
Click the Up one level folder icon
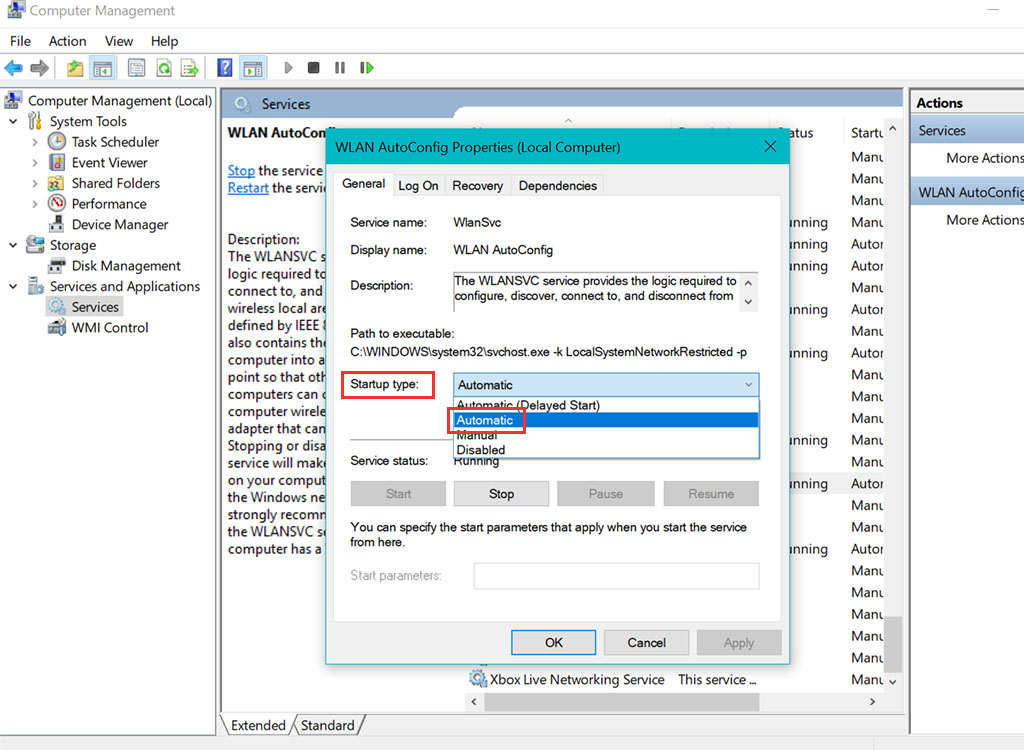tap(75, 68)
